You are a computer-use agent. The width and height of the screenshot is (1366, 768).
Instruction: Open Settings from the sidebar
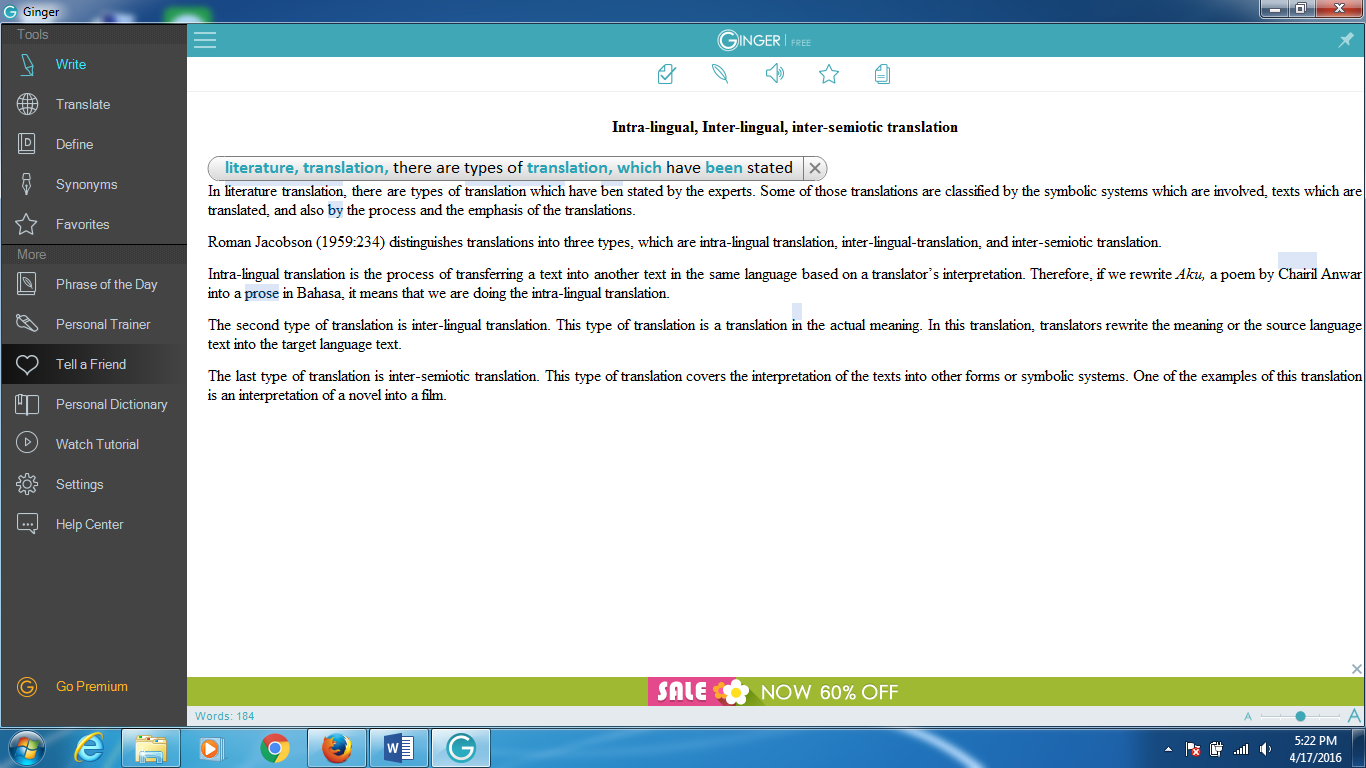point(77,484)
